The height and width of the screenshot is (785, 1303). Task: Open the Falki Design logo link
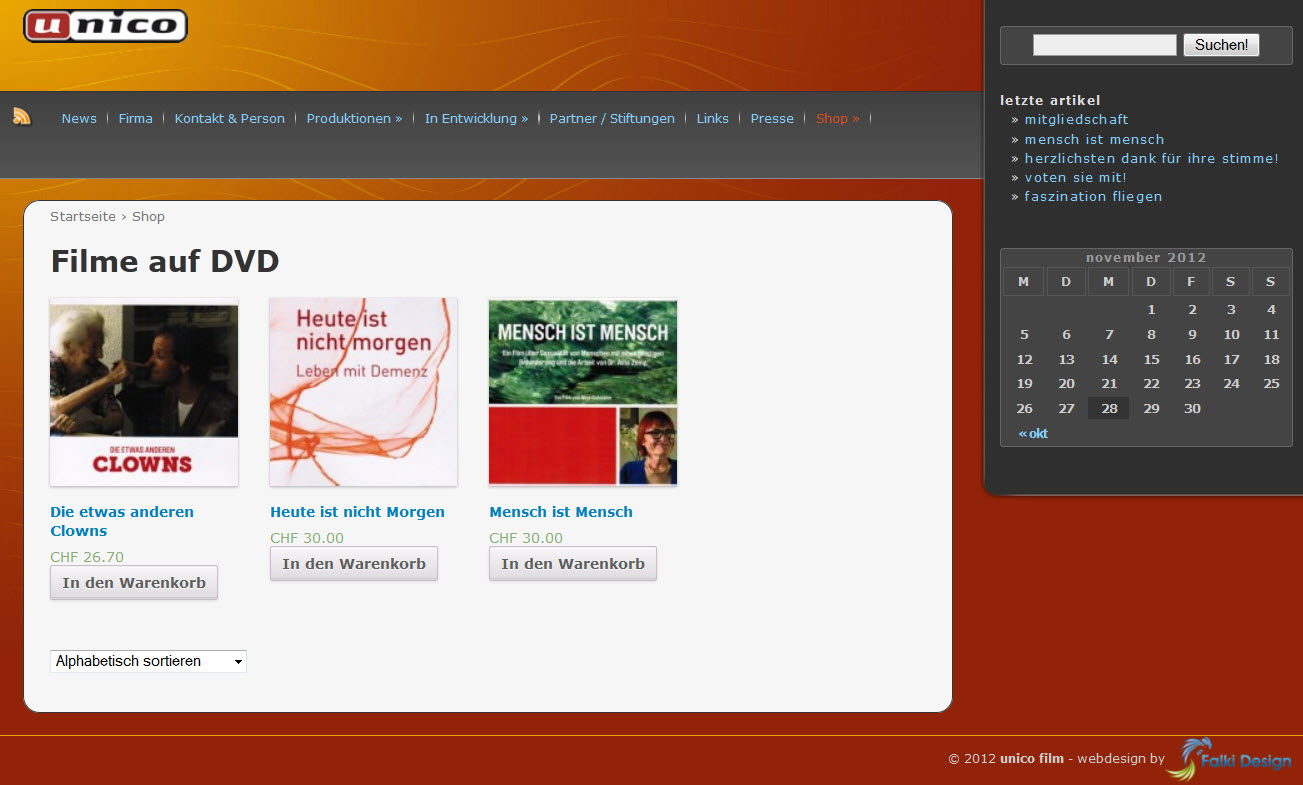(1229, 759)
